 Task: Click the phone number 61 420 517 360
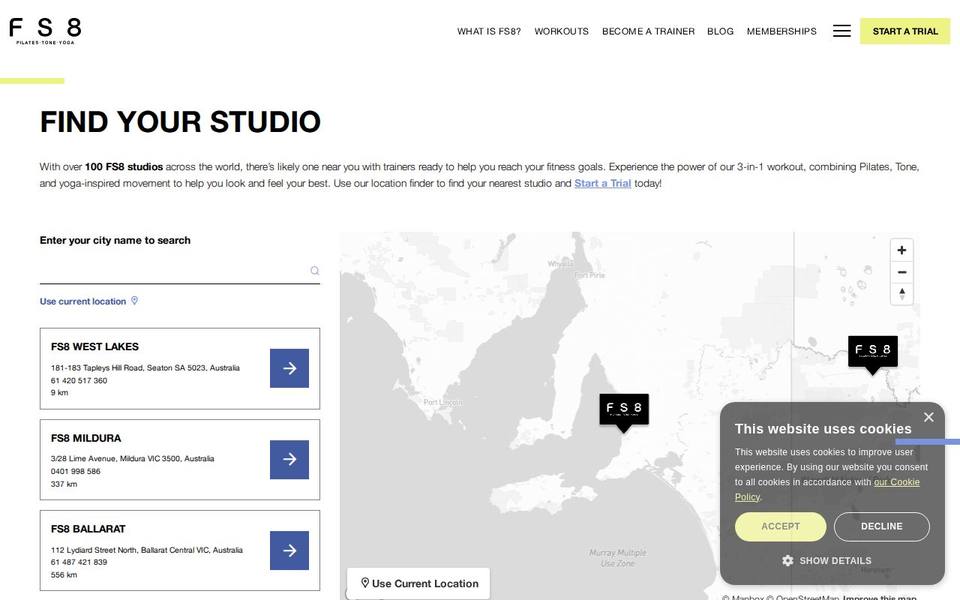click(x=79, y=381)
